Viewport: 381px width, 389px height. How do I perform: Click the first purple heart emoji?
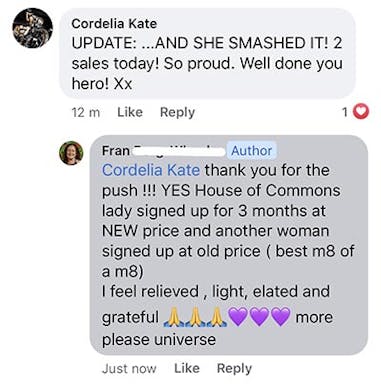(238, 317)
